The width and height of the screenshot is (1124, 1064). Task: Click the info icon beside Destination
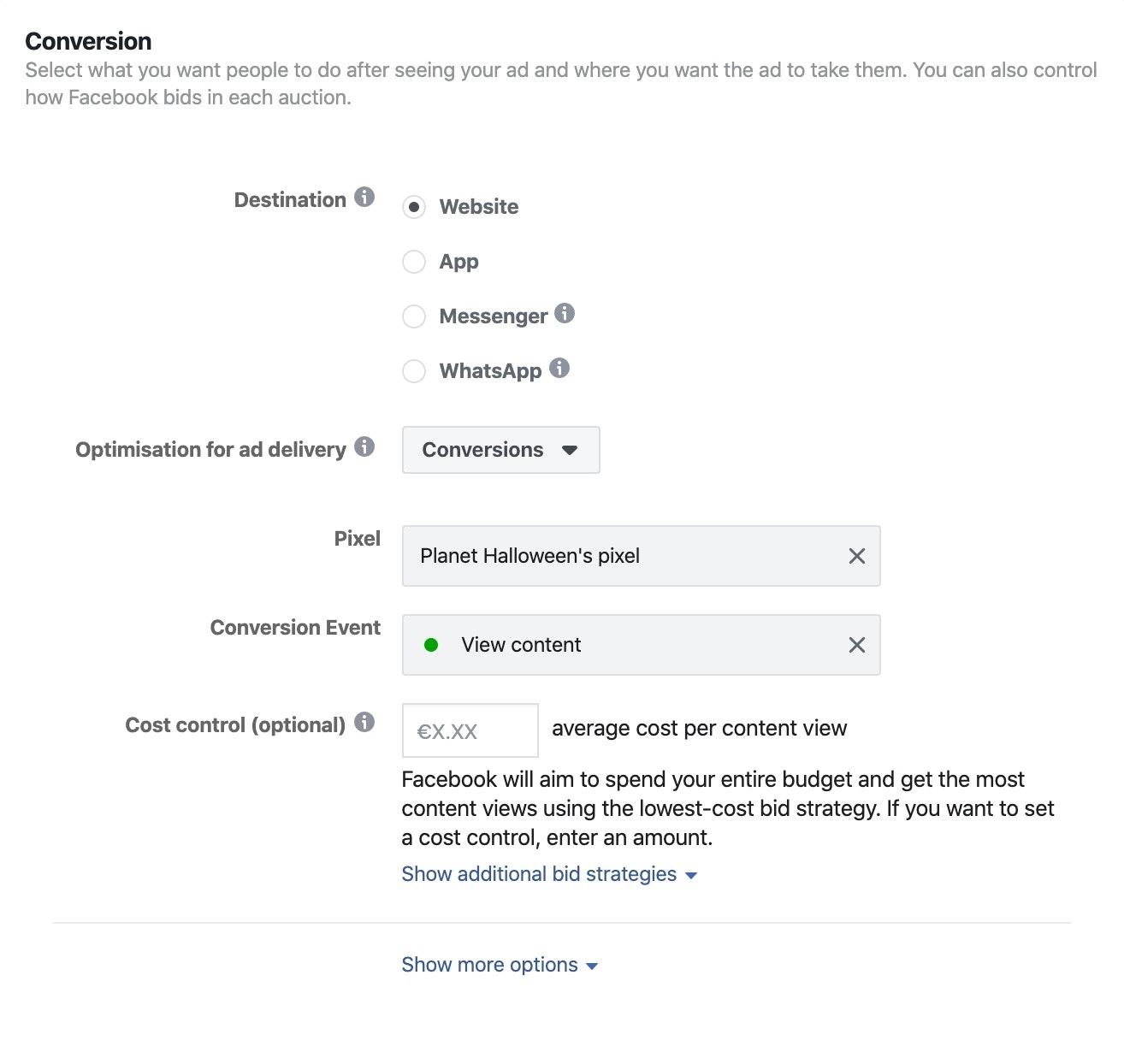(x=364, y=198)
